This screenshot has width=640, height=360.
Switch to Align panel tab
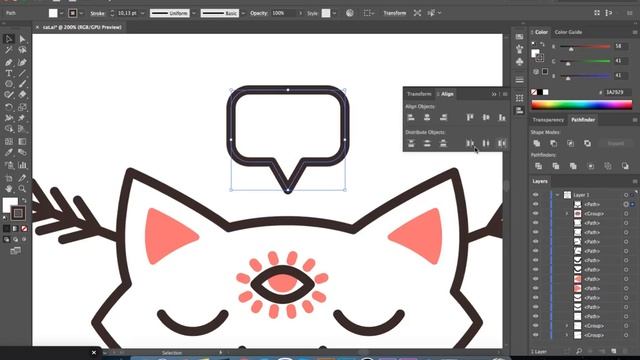click(447, 94)
